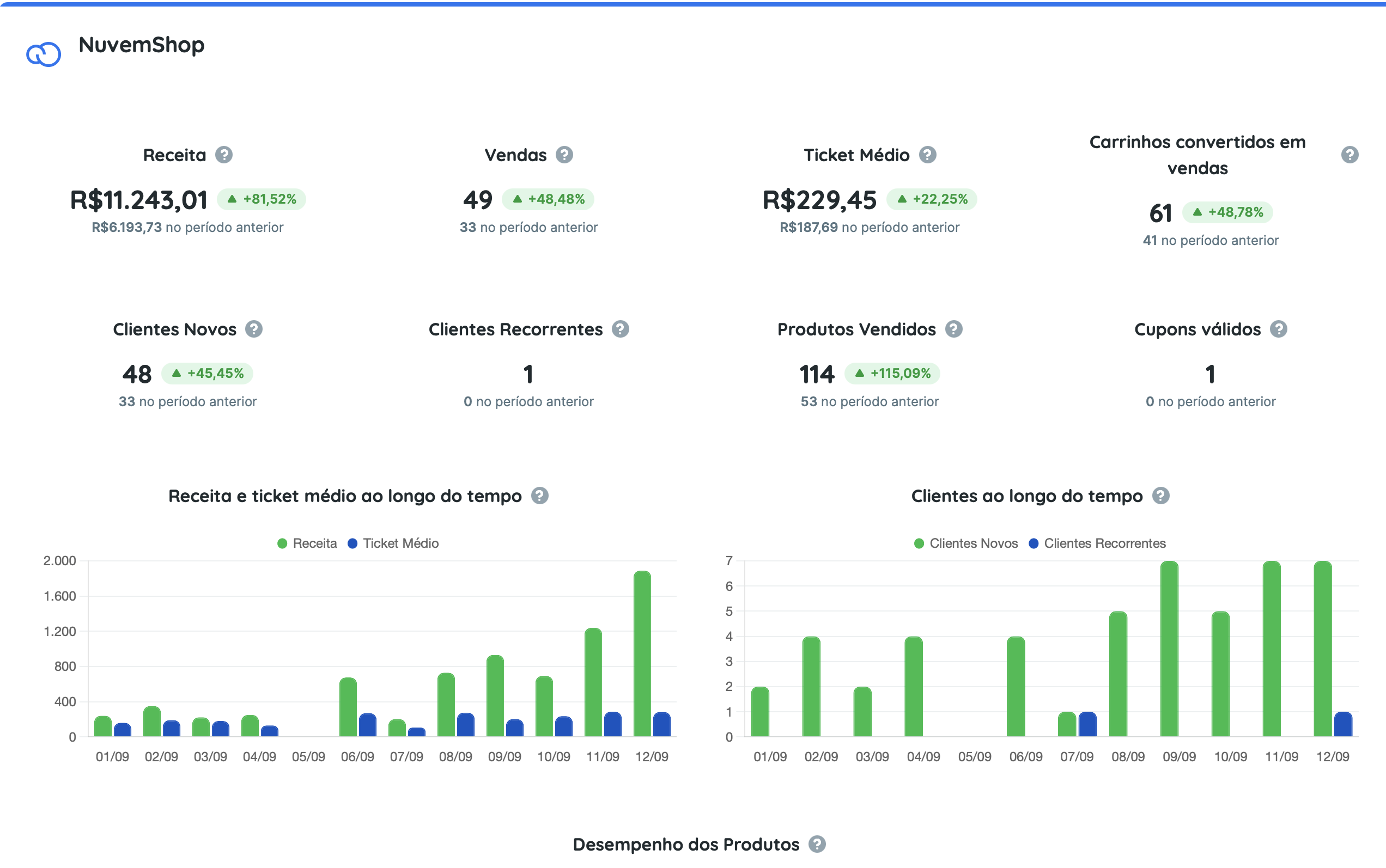Open help icon next to Desempenho dos Produtos
This screenshot has height=868, width=1386.
(x=817, y=845)
